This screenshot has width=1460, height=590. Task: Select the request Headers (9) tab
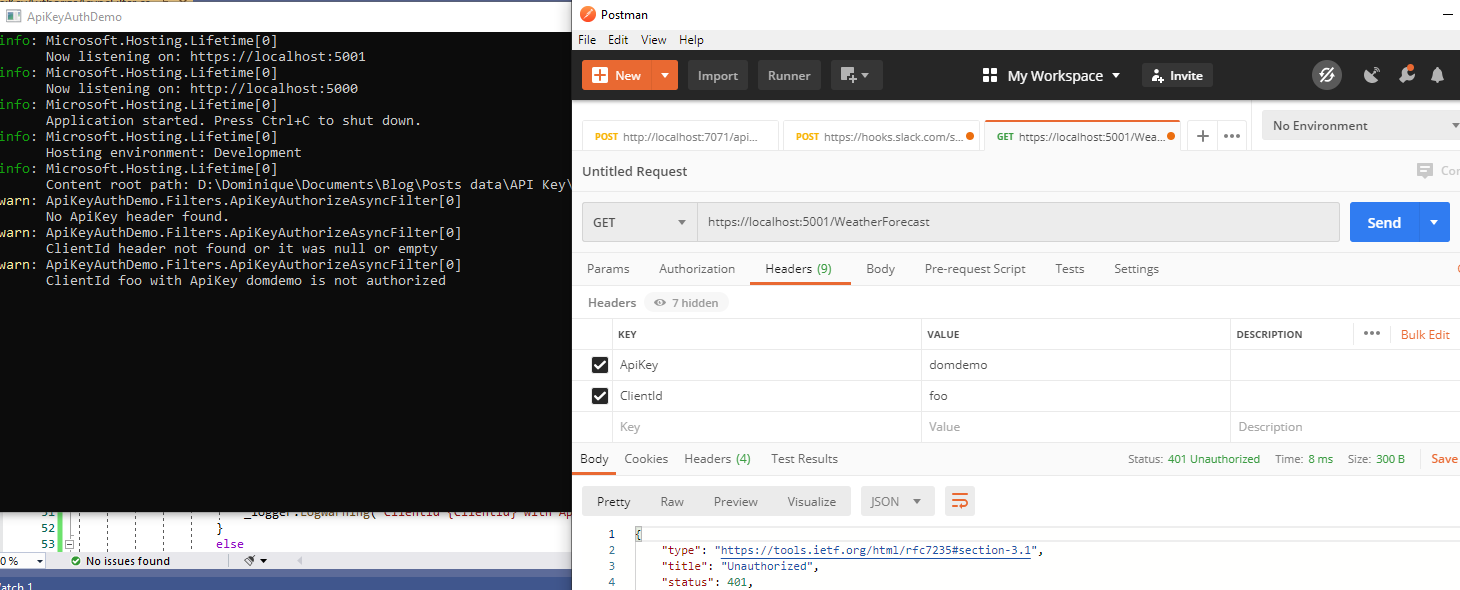tap(798, 269)
